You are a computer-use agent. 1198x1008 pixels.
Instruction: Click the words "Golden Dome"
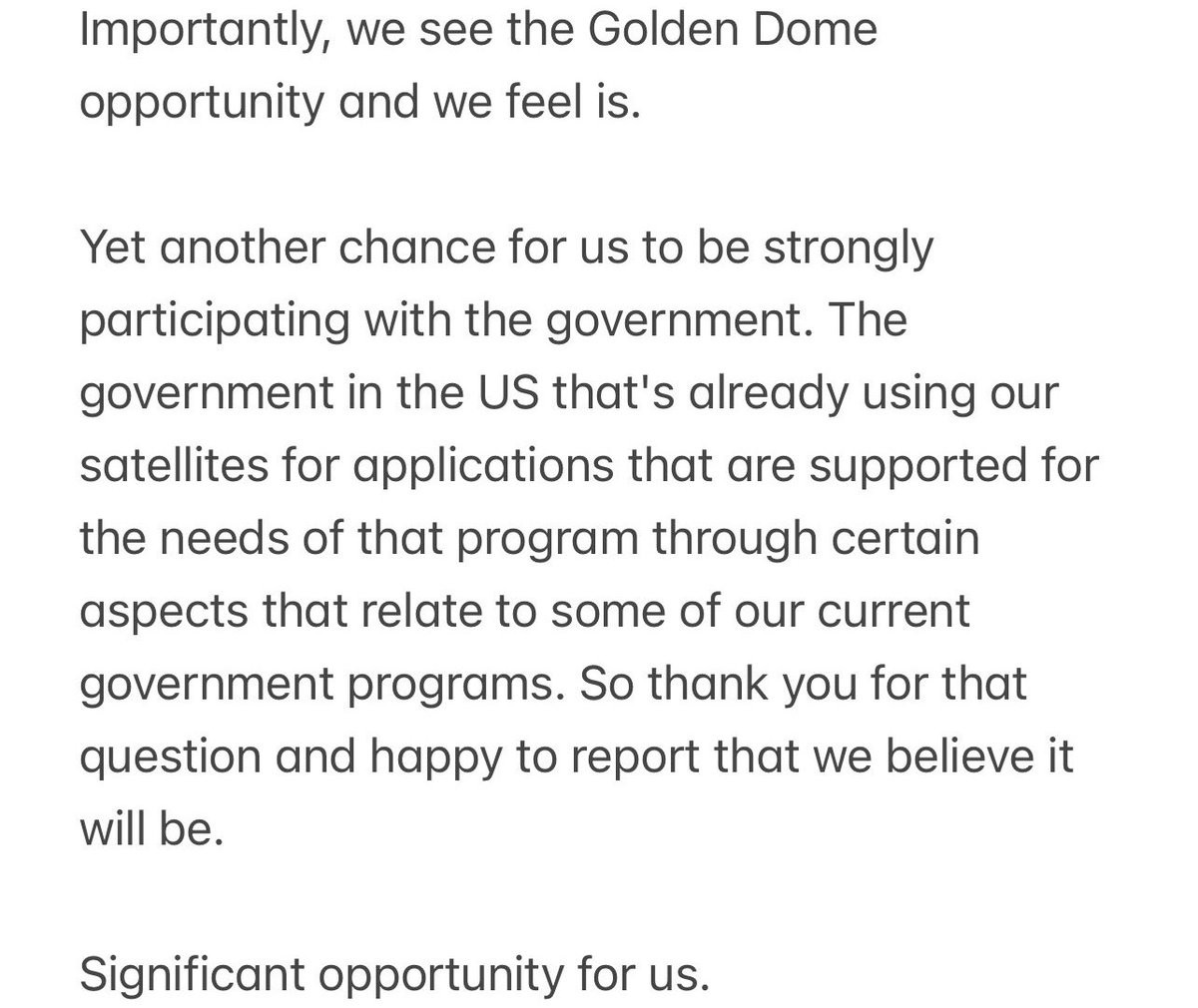(733, 28)
